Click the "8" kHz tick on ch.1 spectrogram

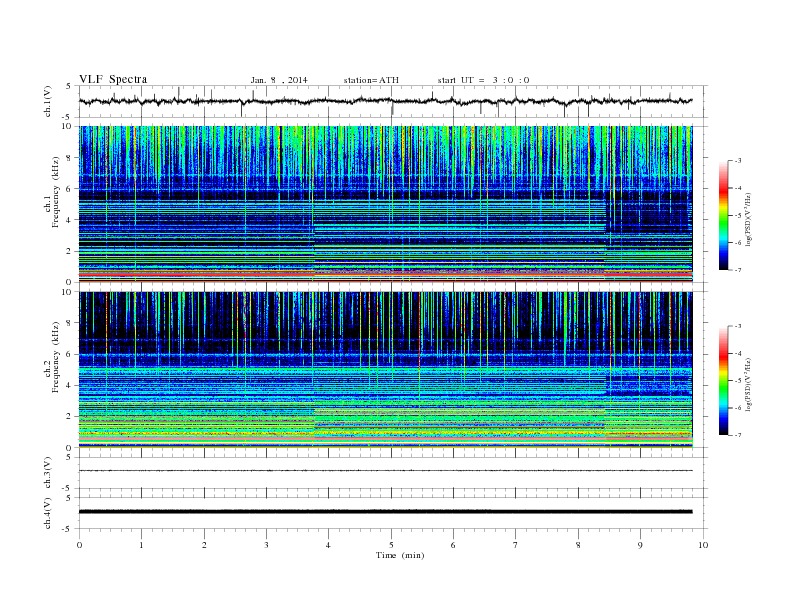click(70, 158)
